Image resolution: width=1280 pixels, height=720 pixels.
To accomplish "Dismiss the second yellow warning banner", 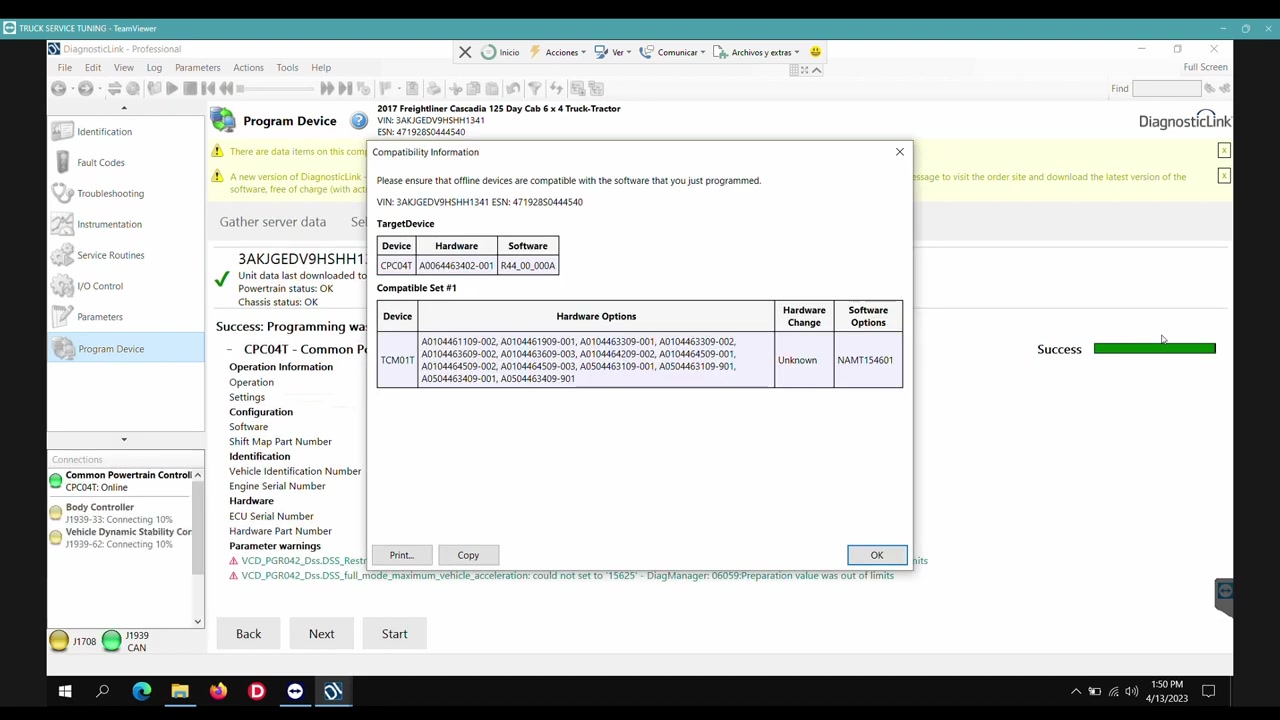I will 1224,176.
